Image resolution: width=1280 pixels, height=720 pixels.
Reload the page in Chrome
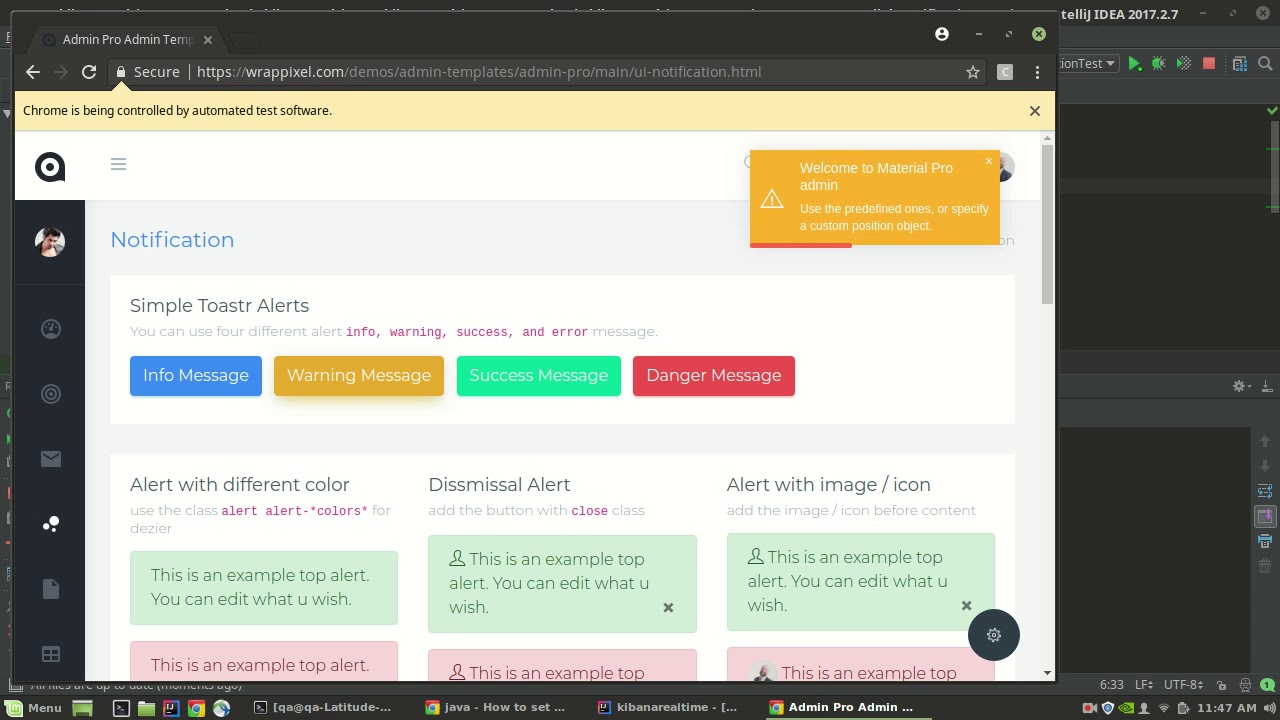pyautogui.click(x=89, y=72)
